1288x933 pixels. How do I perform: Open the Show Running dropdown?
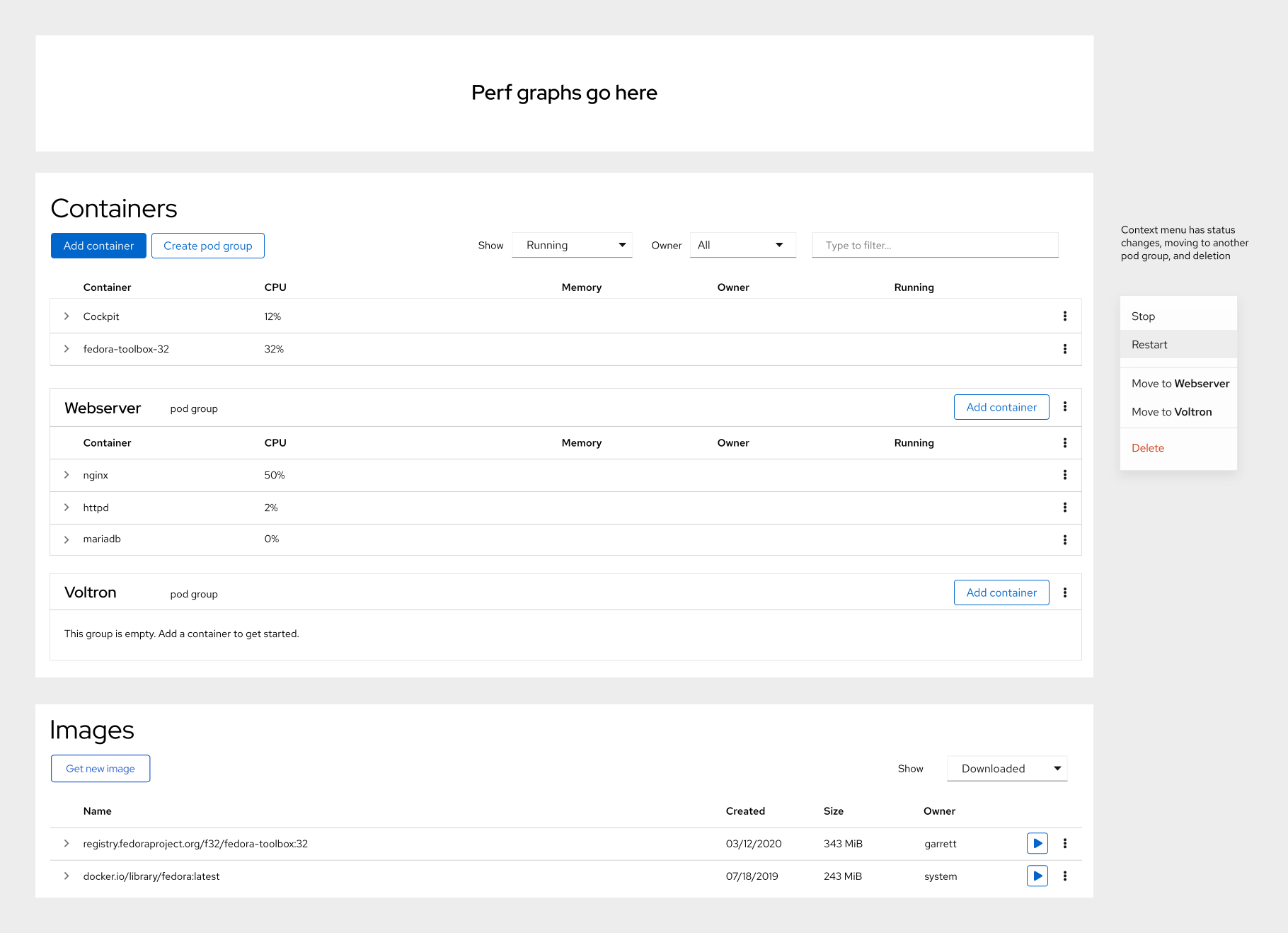tap(572, 245)
